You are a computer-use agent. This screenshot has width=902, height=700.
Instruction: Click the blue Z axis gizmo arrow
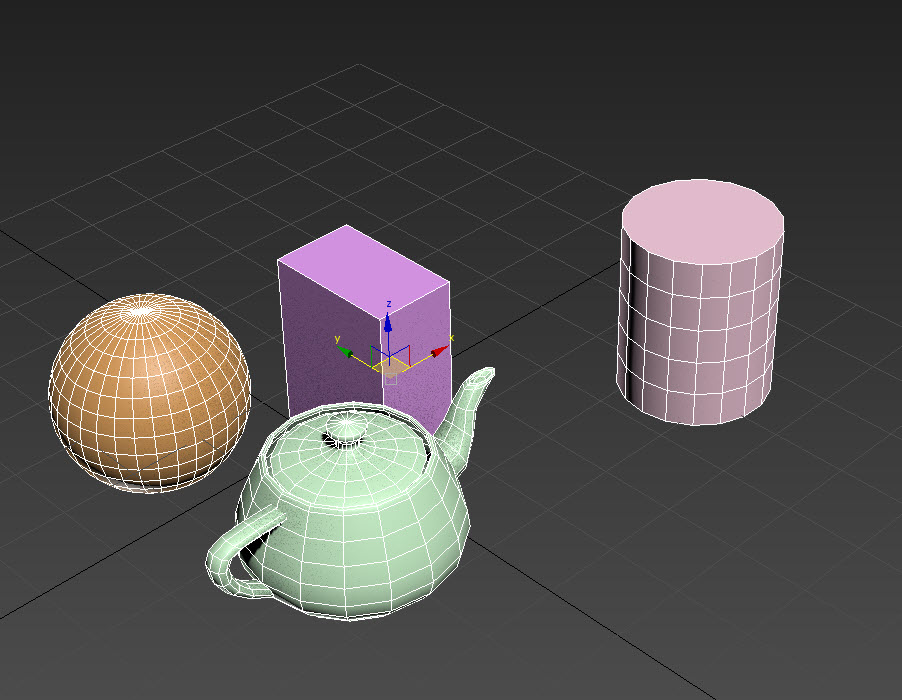[388, 323]
